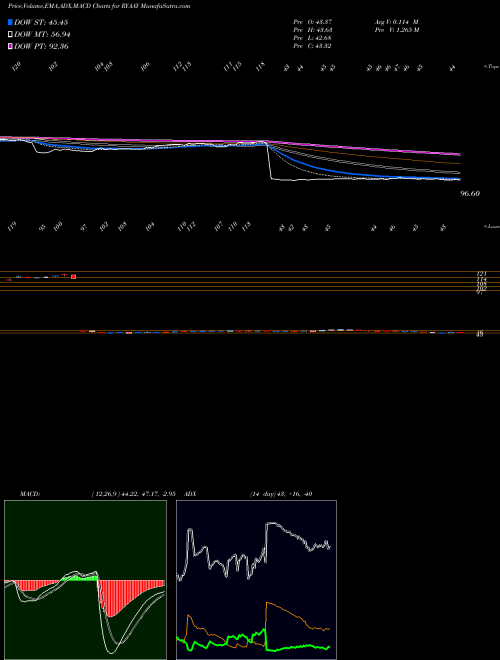
Task: Select the 'DOW ST: 45.45' legend text
Action: pos(41,22)
